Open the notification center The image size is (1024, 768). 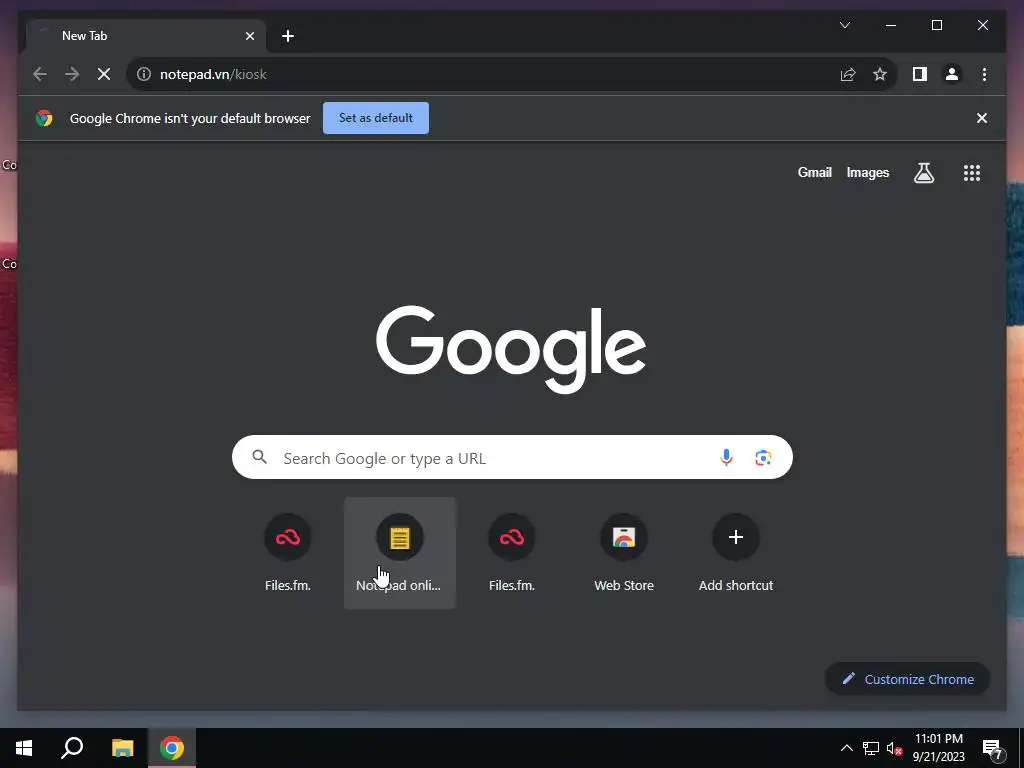993,749
